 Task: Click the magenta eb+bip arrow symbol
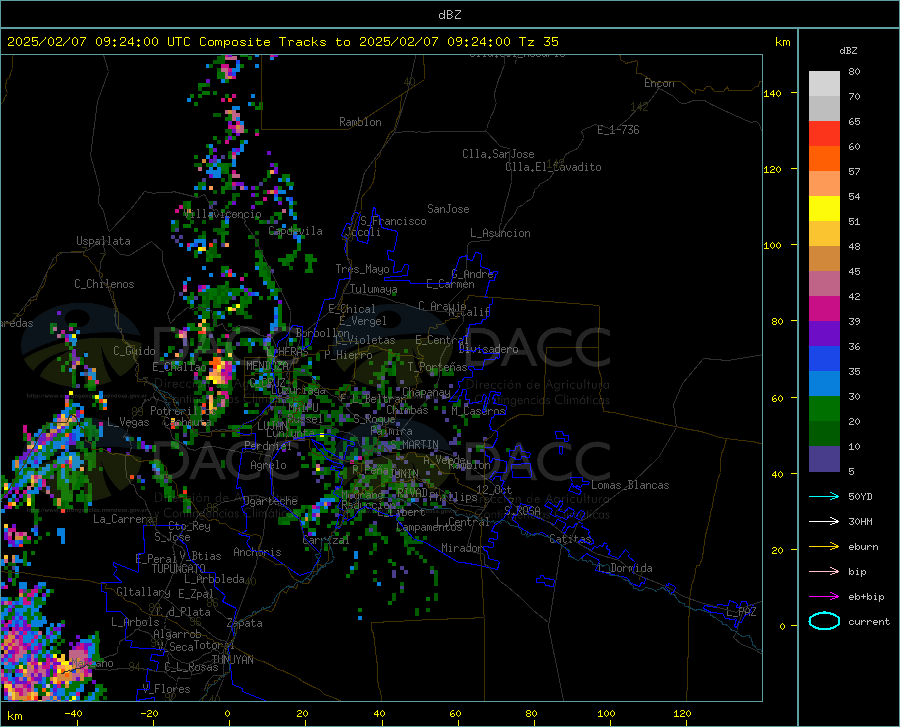[x=824, y=597]
